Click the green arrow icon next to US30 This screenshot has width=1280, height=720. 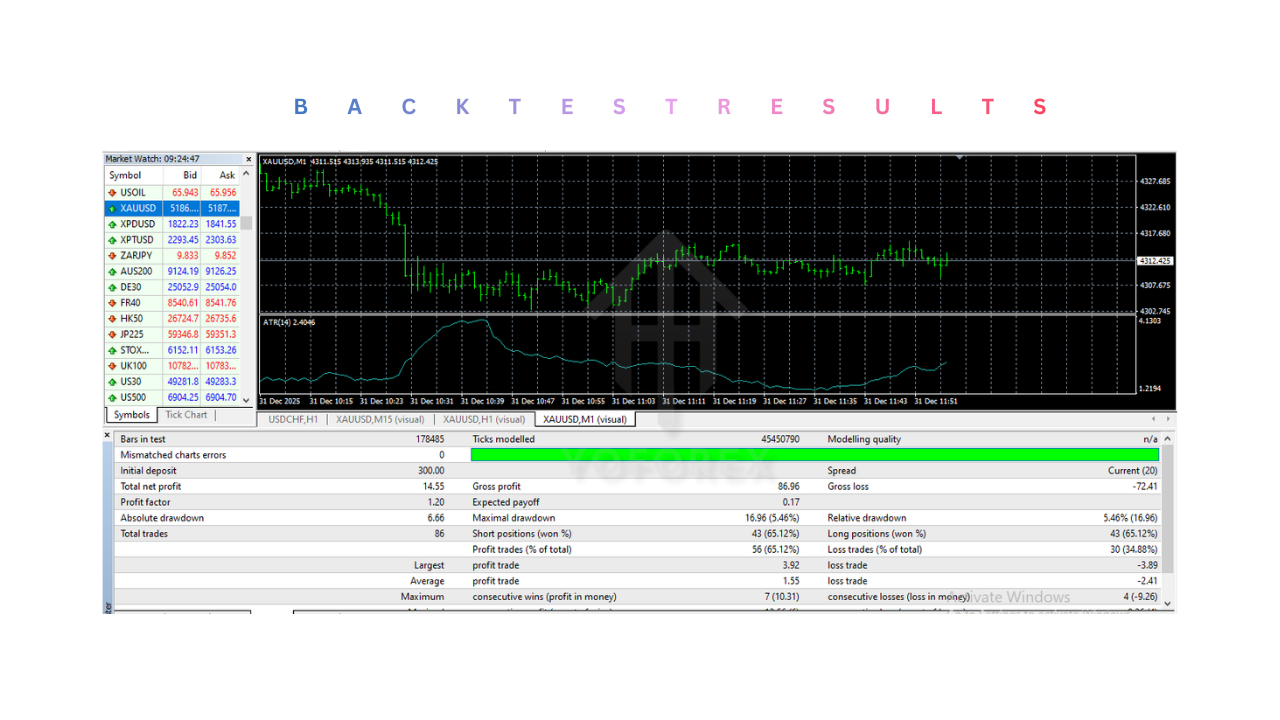pyautogui.click(x=111, y=381)
